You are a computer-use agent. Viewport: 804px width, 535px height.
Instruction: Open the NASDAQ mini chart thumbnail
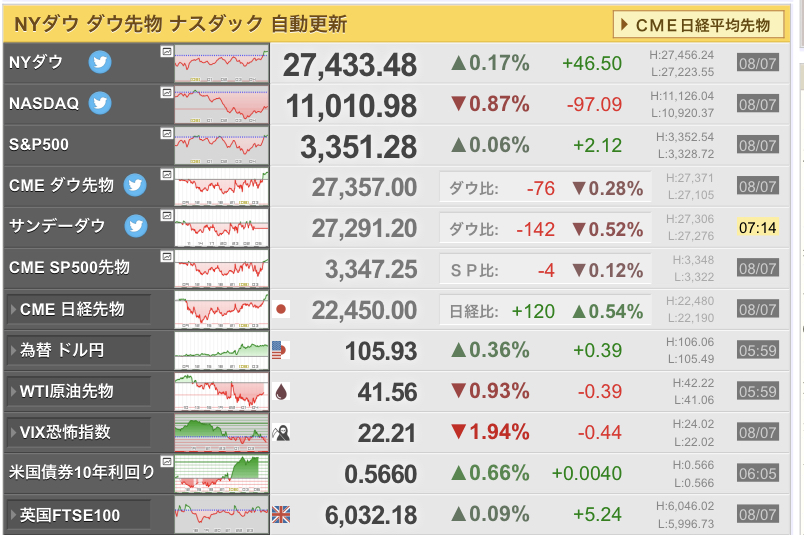tap(222, 105)
